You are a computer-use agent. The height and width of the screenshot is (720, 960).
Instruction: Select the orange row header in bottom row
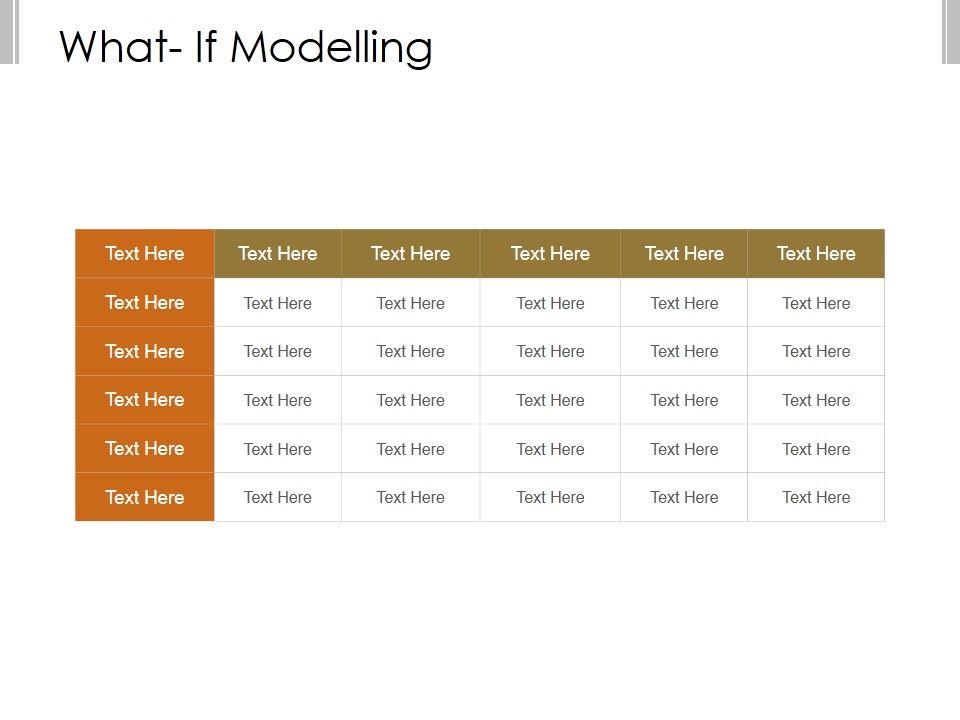145,497
